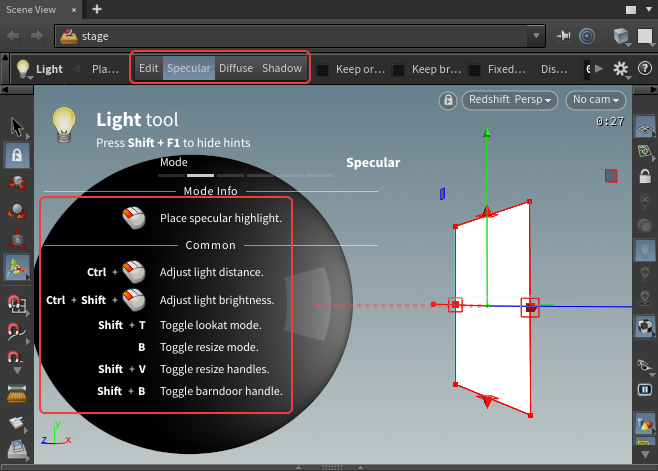Enable the Keep or... checkbox
Viewport: 658px width, 471px height.
coord(322,70)
